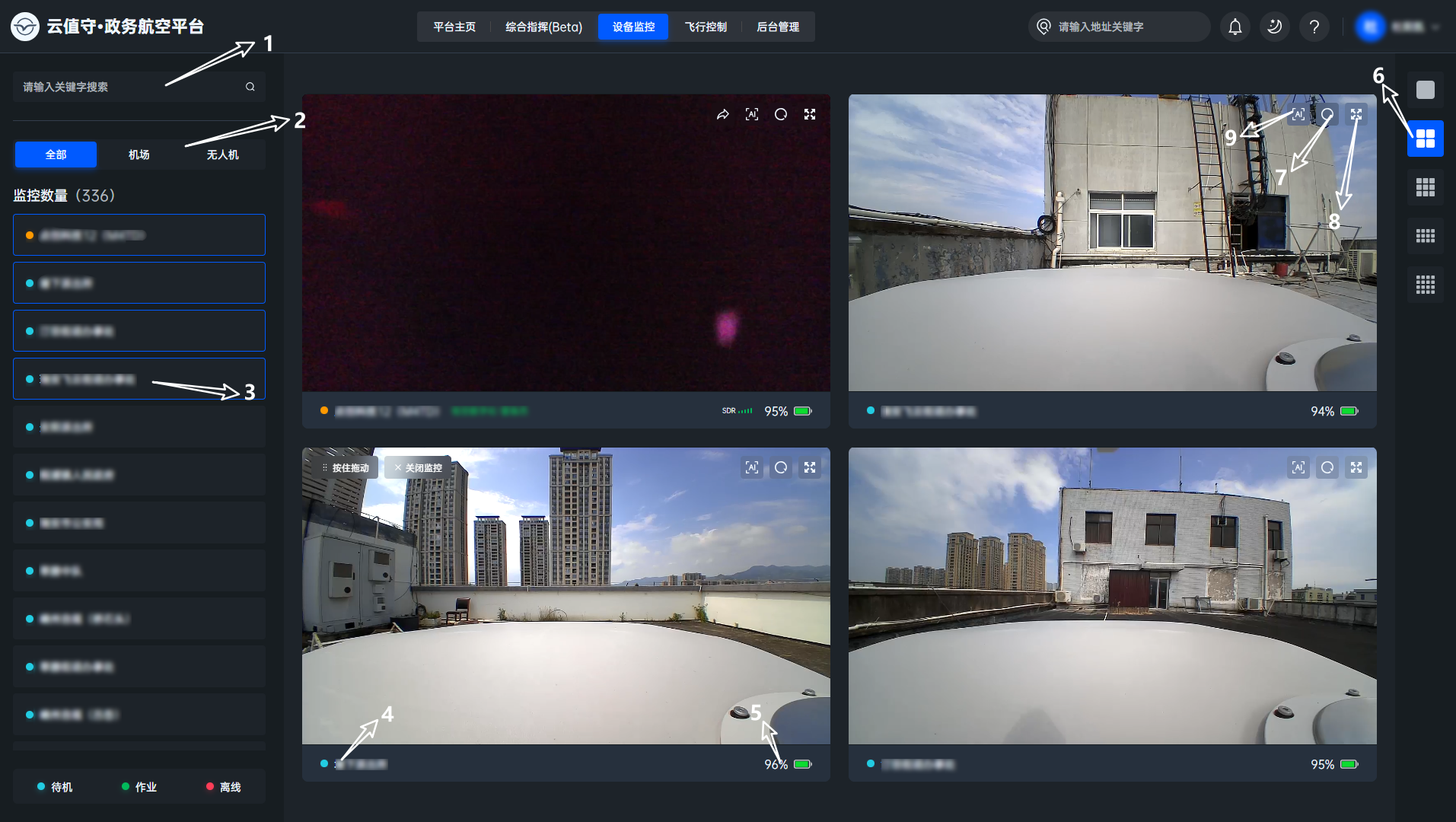Click the search magnifier in the sidebar
The image size is (1456, 822).
click(x=250, y=87)
